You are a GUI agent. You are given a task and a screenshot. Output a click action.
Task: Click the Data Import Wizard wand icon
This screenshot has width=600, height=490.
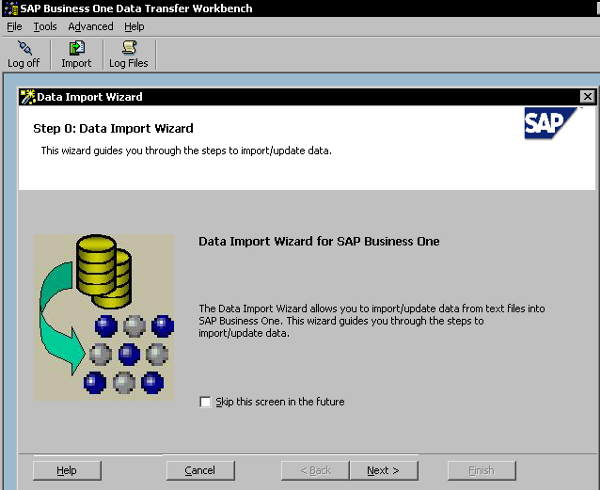28,97
